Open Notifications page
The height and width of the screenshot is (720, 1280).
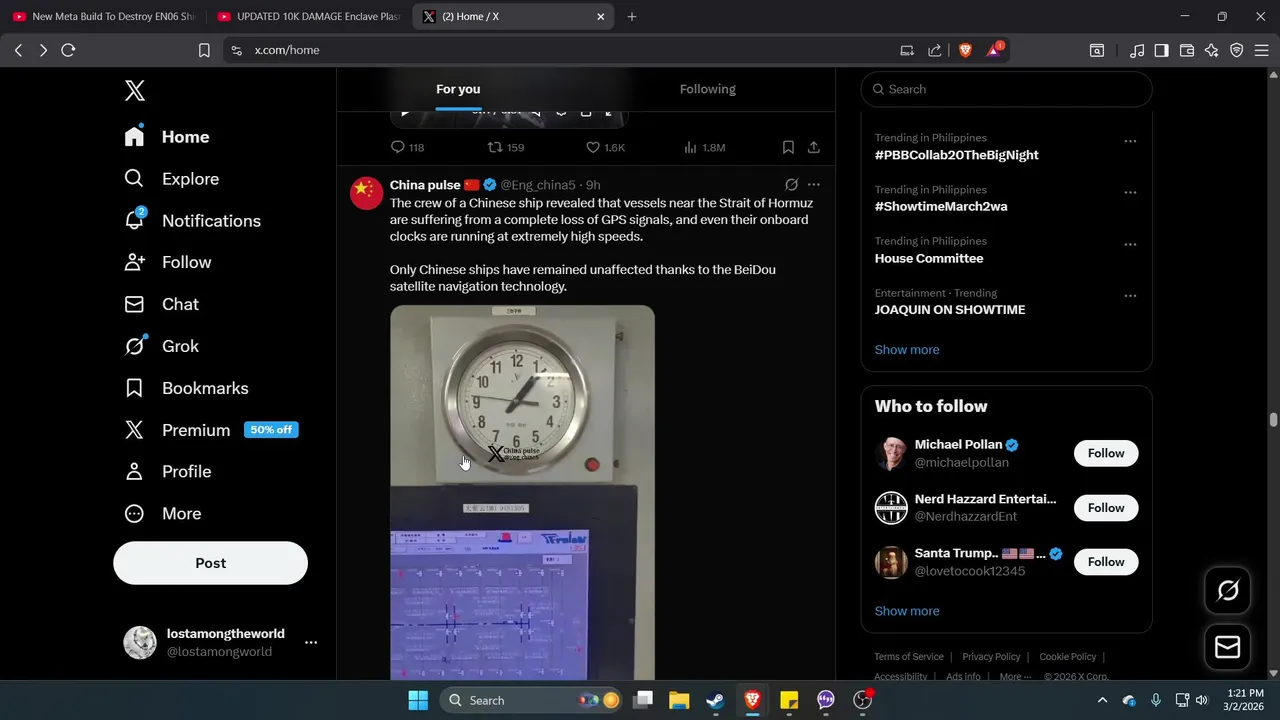(192, 221)
